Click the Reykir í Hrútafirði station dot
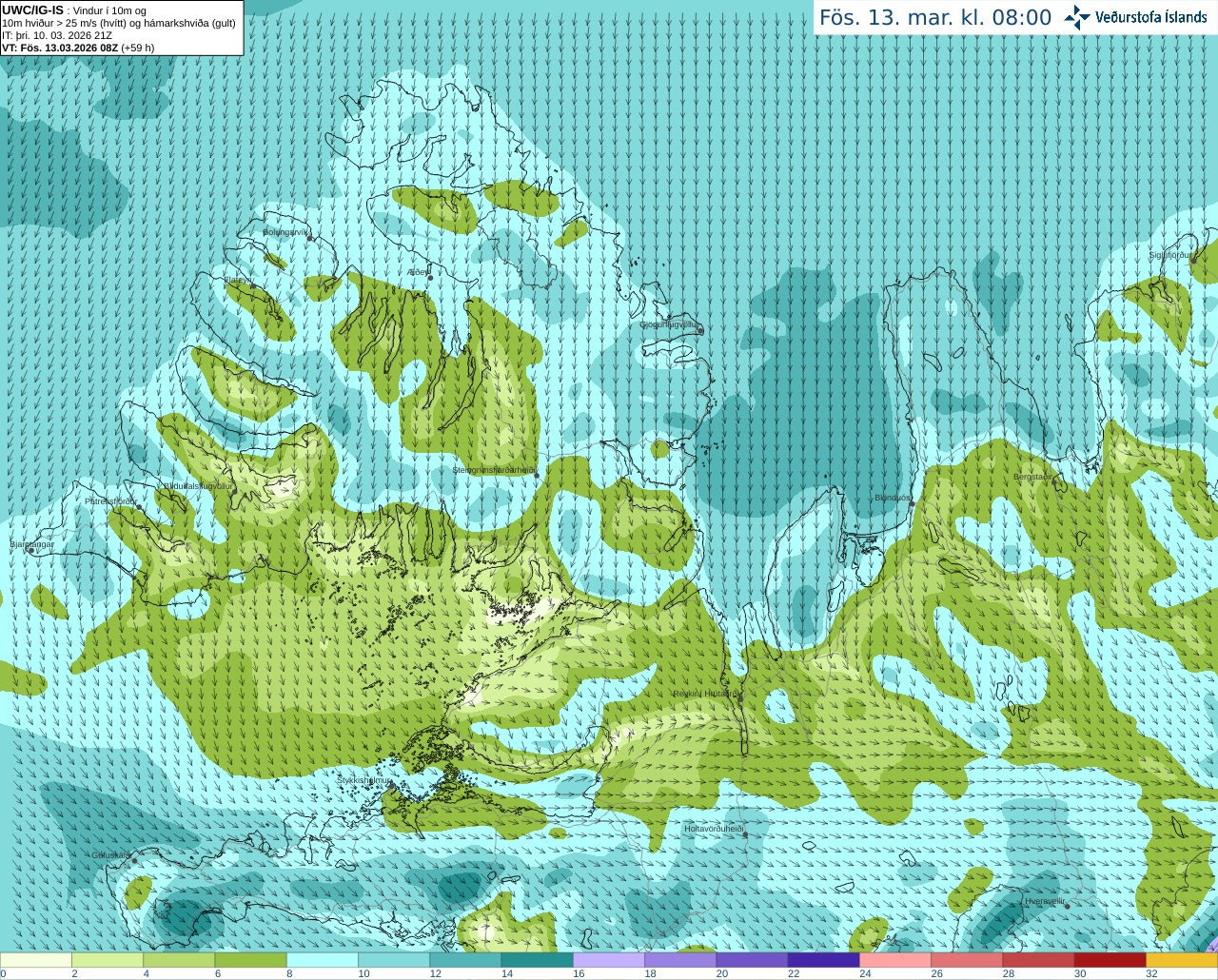The width and height of the screenshot is (1218, 980). click(x=740, y=699)
